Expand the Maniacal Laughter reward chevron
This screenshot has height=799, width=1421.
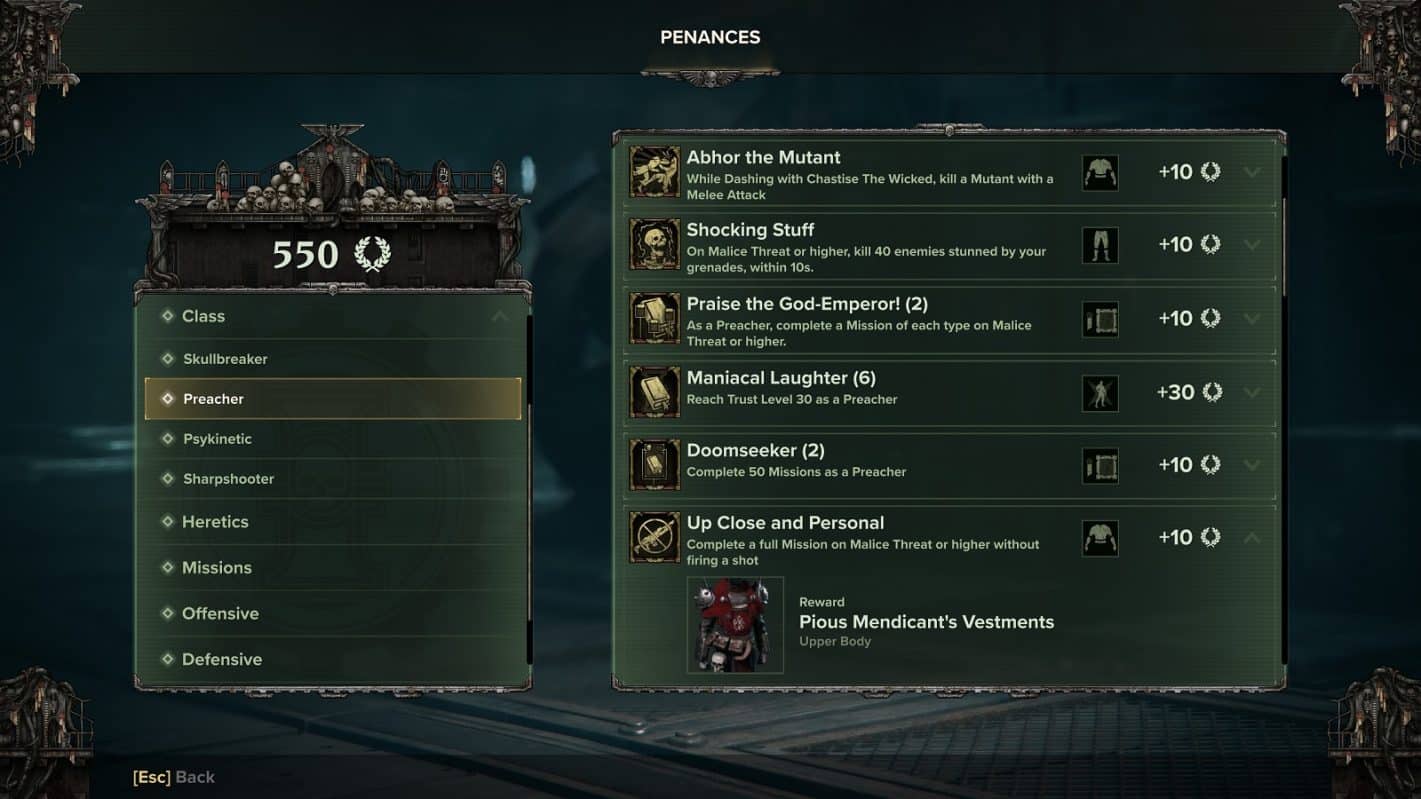pyautogui.click(x=1252, y=392)
